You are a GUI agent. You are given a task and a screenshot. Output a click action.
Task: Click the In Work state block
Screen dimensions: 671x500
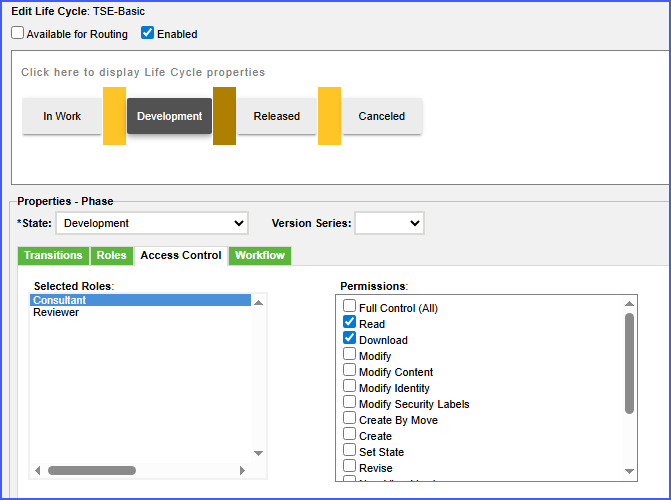point(62,116)
